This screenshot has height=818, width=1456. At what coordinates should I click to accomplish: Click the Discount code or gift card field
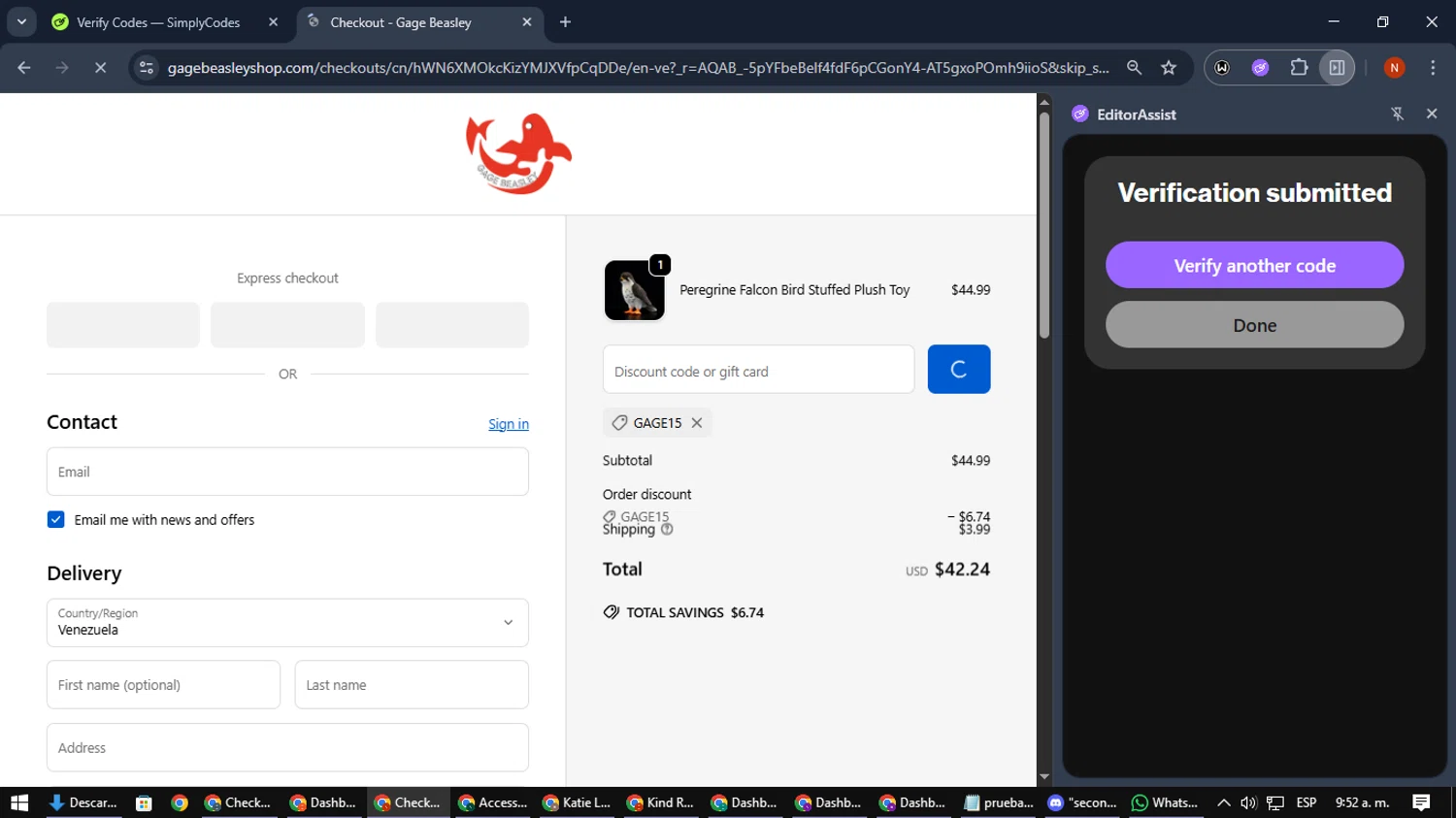[x=758, y=370]
